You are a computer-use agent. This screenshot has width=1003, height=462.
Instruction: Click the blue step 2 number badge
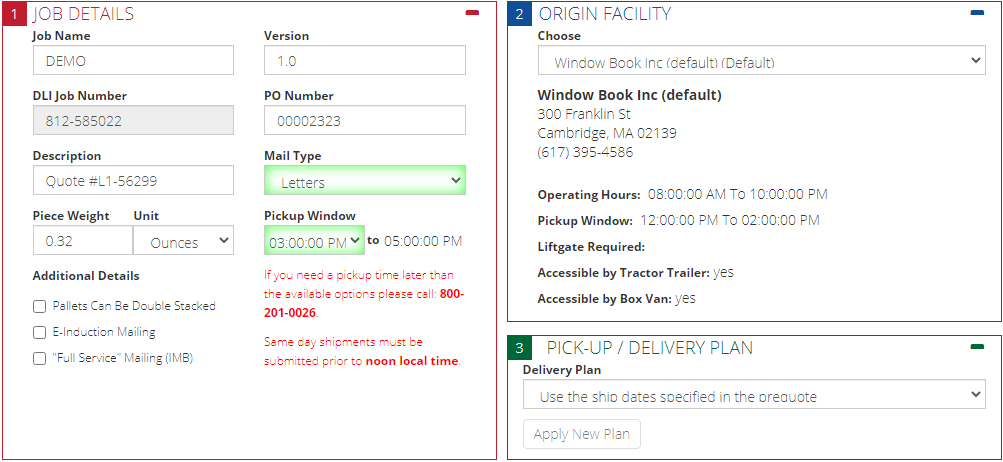pos(519,14)
